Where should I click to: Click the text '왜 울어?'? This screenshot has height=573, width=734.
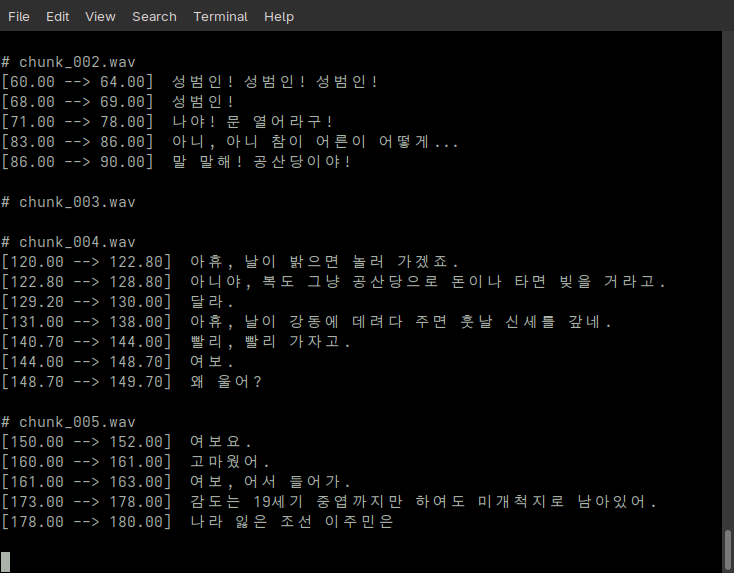[226, 382]
